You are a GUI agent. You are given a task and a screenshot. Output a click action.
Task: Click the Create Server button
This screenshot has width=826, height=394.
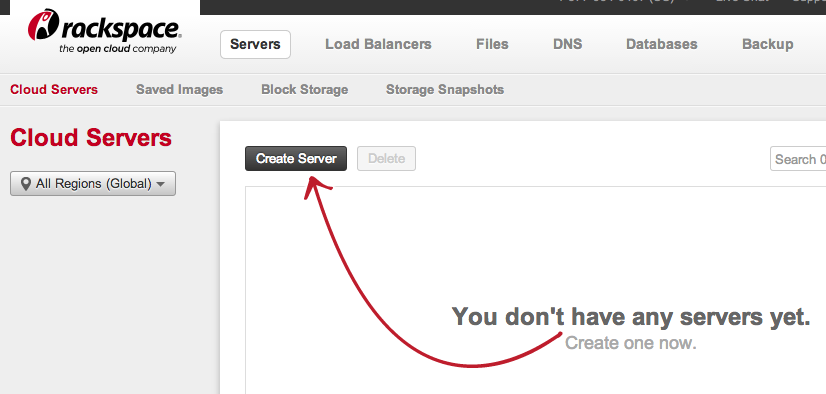pyautogui.click(x=296, y=159)
